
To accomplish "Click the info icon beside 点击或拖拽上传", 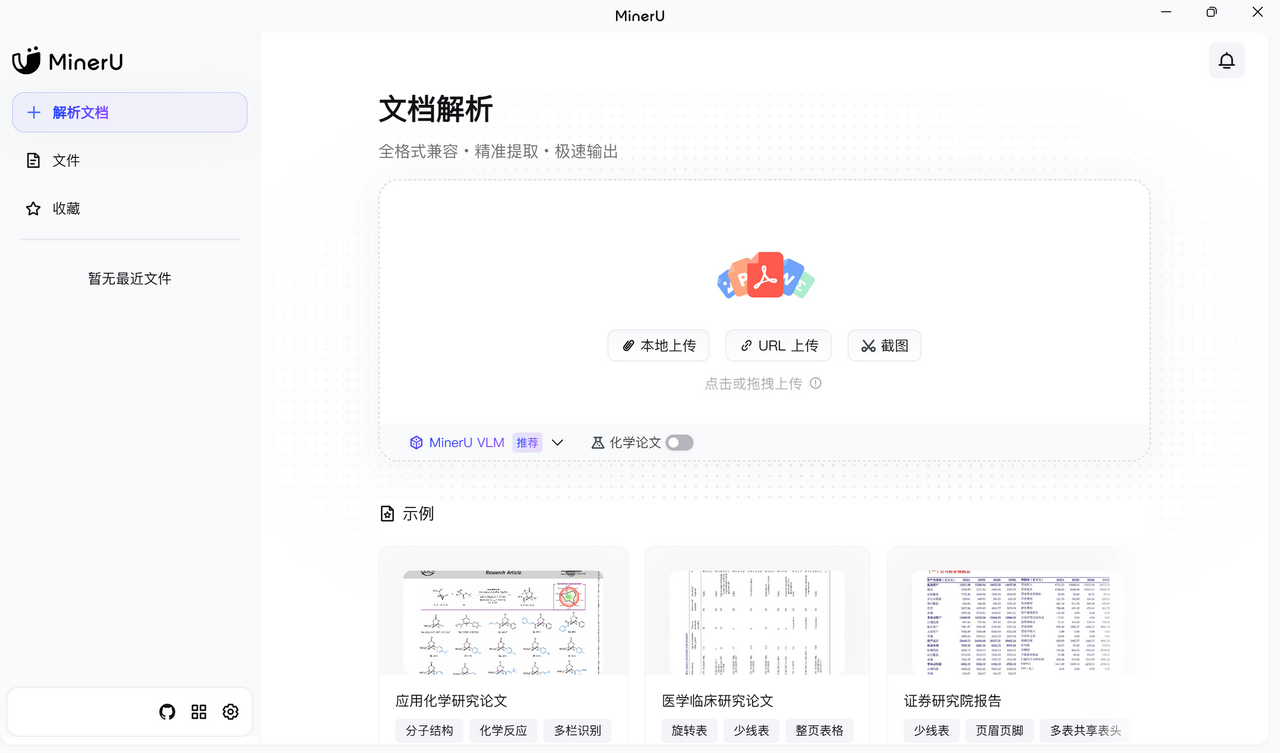I will (816, 383).
